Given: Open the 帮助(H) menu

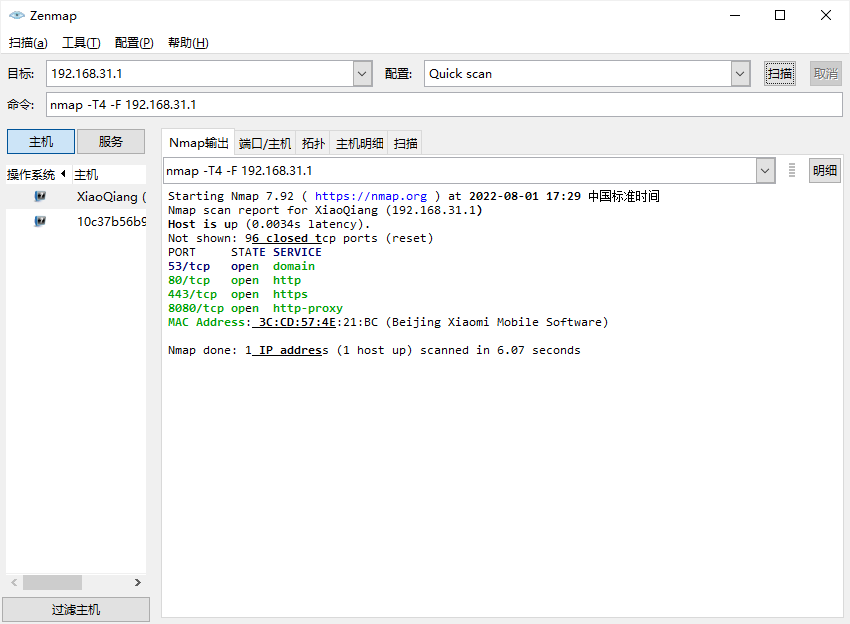Looking at the screenshot, I should click(x=188, y=43).
